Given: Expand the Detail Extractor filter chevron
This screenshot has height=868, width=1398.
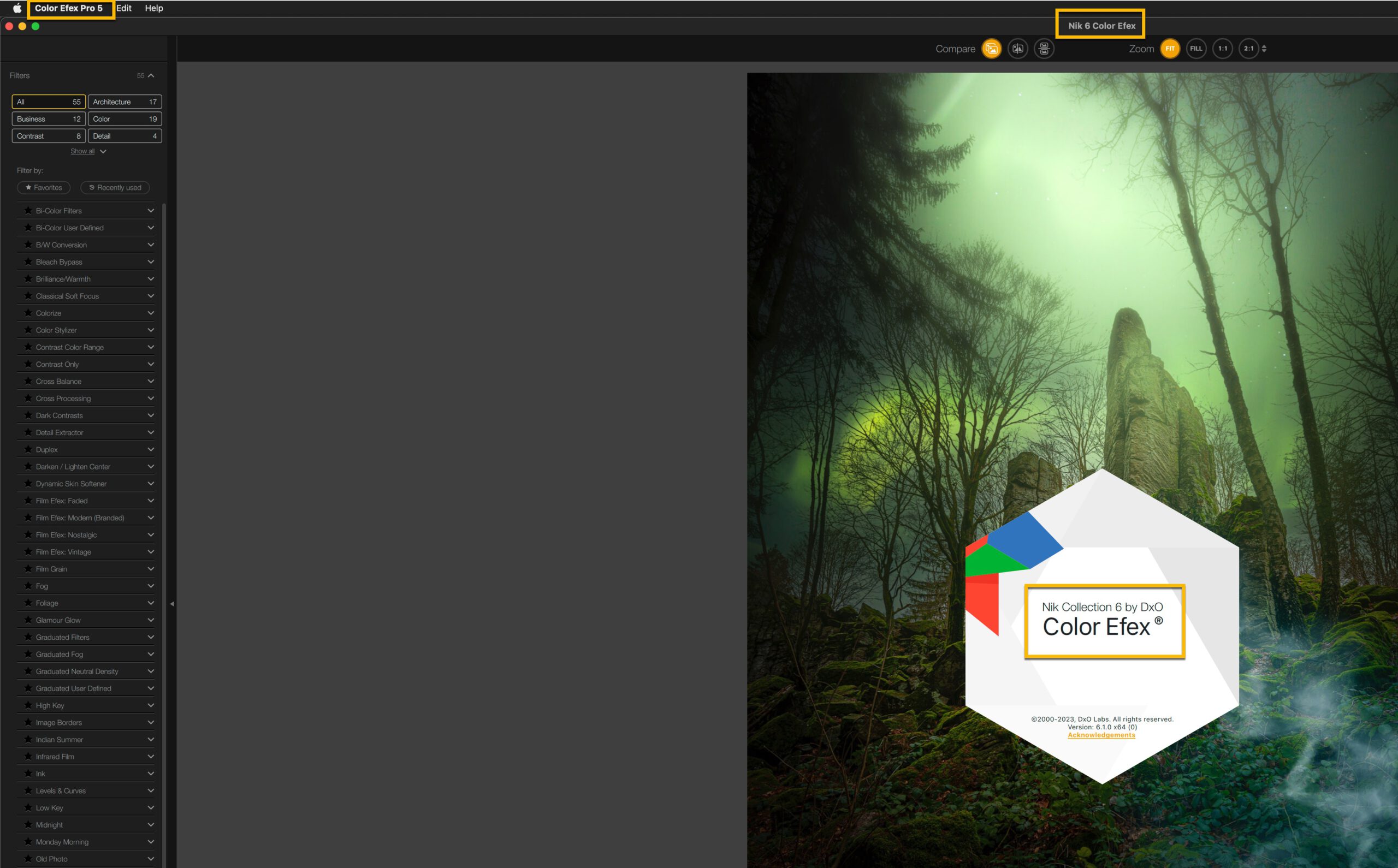Looking at the screenshot, I should 150,432.
